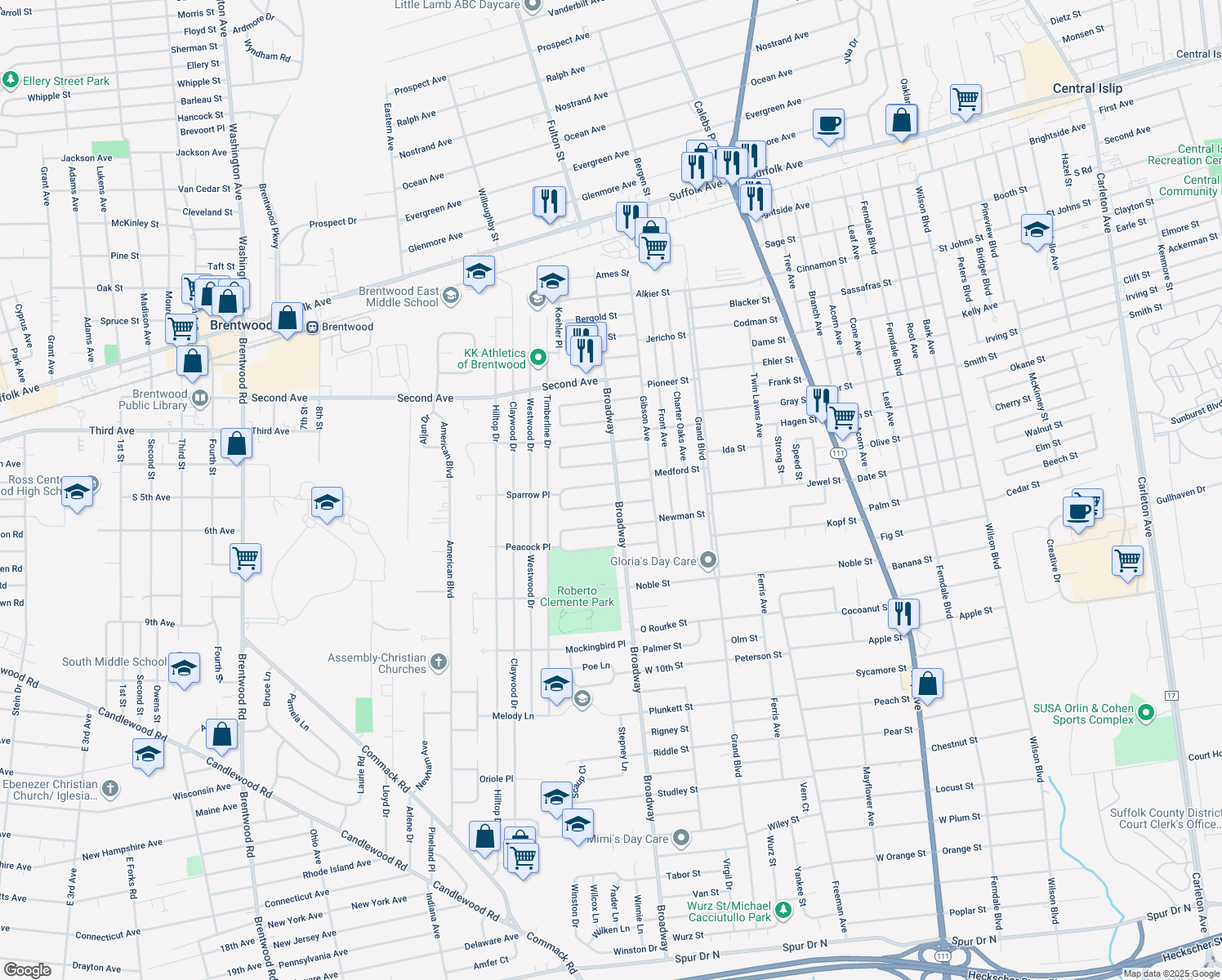The image size is (1222, 980).
Task: Select the school marker at South Middle School
Action: click(x=184, y=669)
